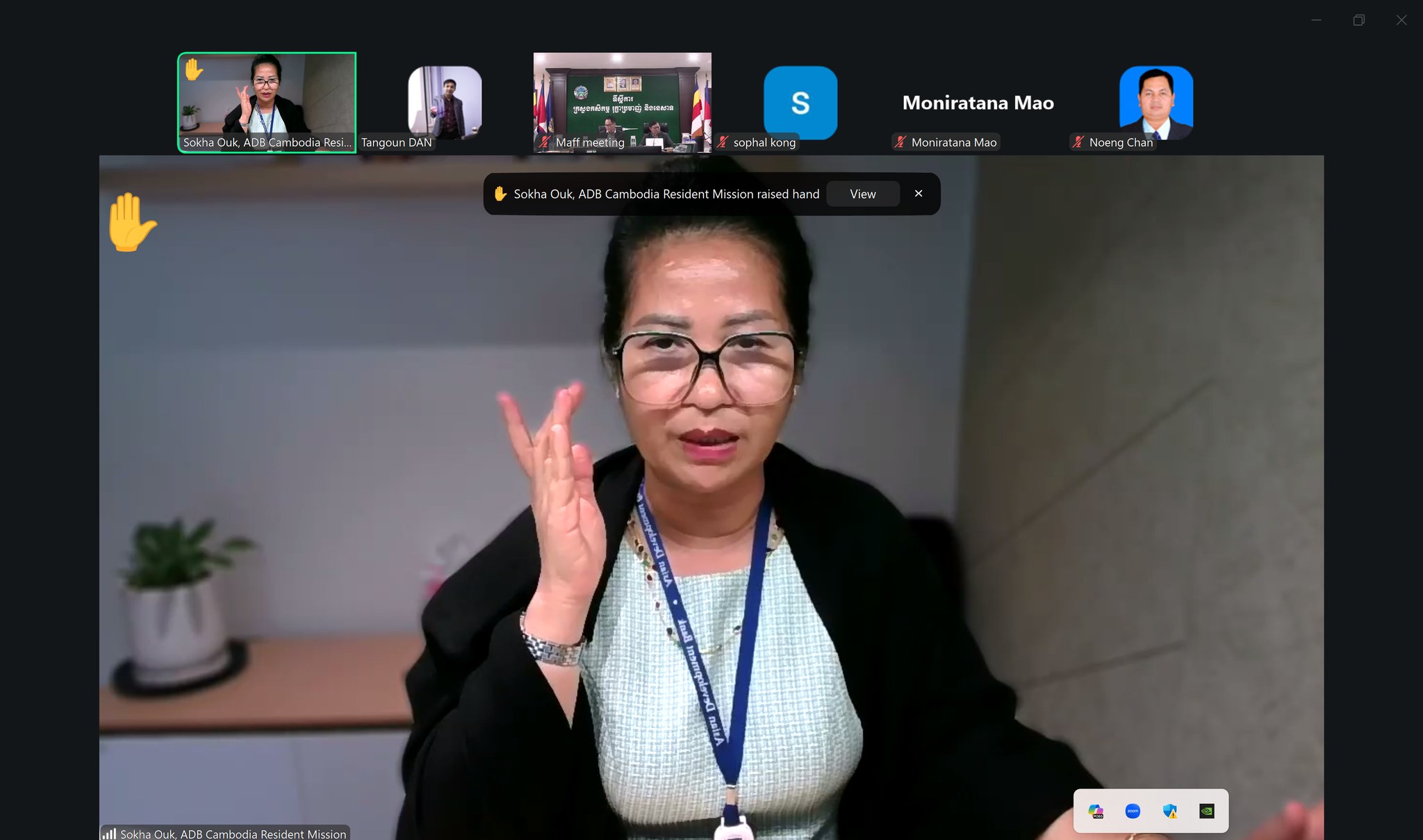Select Tangoun DAN participant tile
This screenshot has width=1423, height=840.
point(445,101)
